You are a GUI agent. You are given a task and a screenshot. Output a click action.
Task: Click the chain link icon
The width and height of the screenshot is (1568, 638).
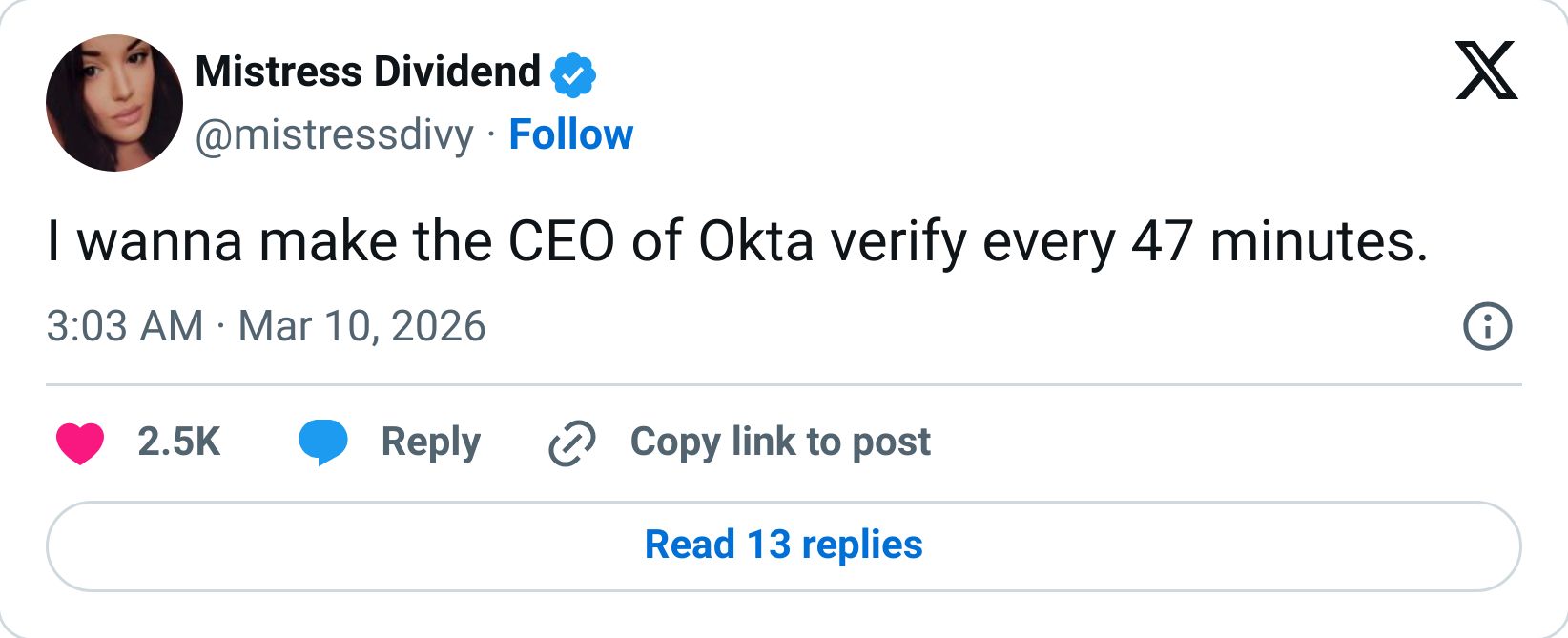pyautogui.click(x=571, y=442)
